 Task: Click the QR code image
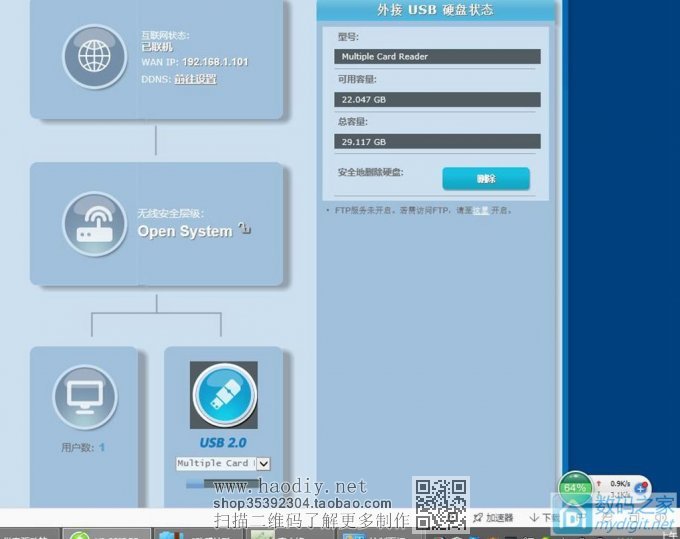[x=440, y=503]
